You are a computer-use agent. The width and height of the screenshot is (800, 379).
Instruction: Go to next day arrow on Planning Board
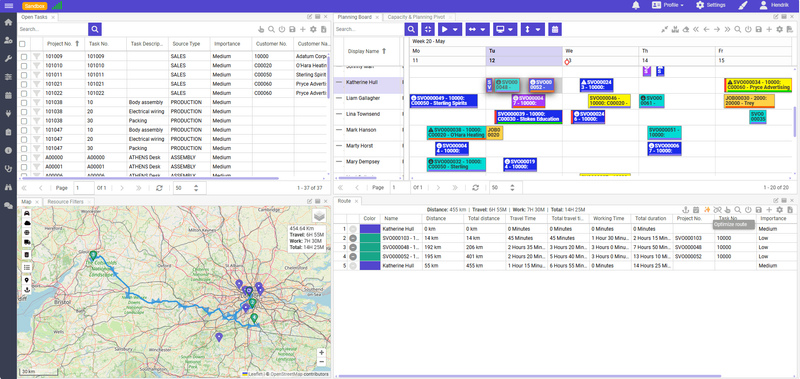tap(717, 30)
